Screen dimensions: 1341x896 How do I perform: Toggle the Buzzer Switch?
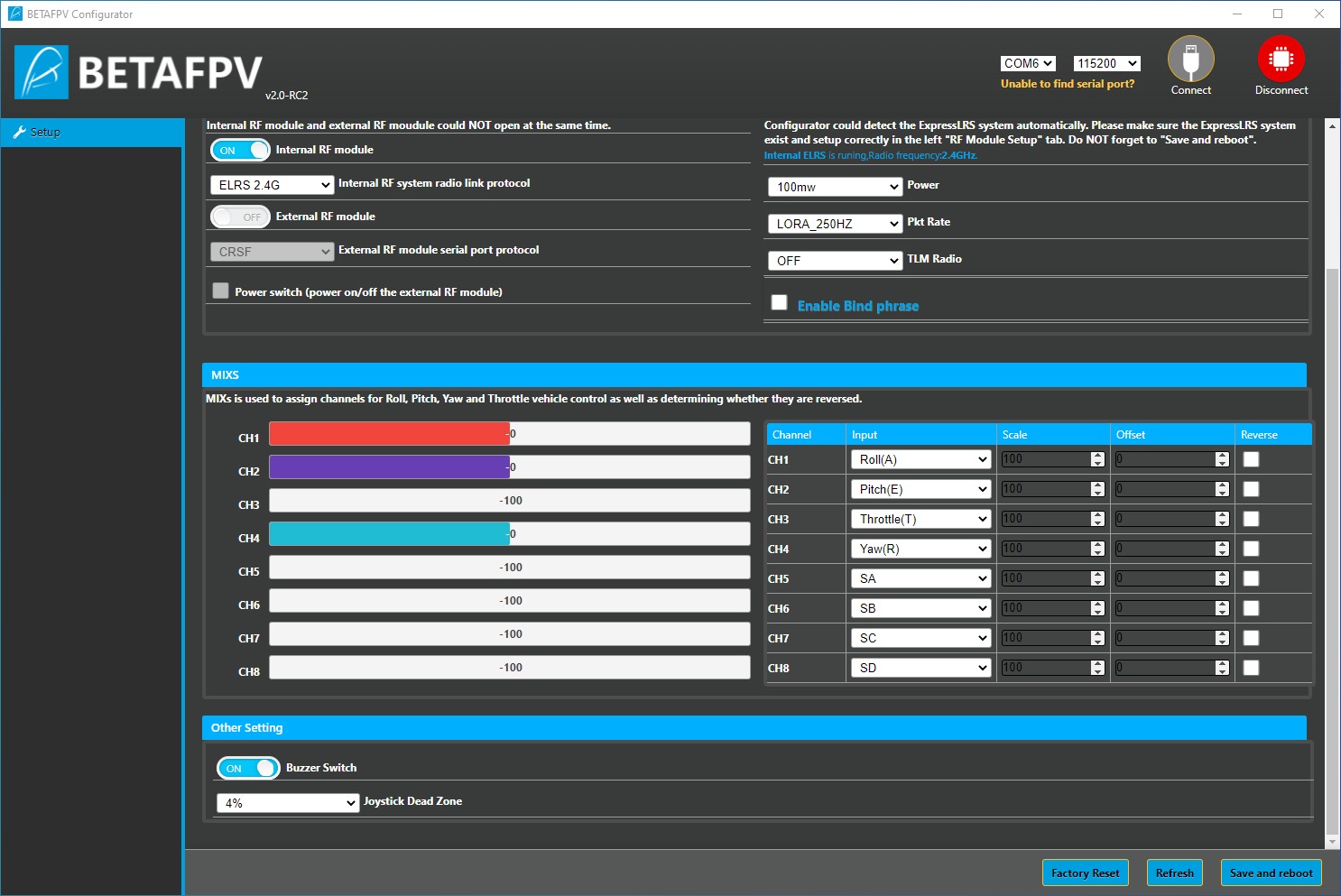[x=248, y=768]
